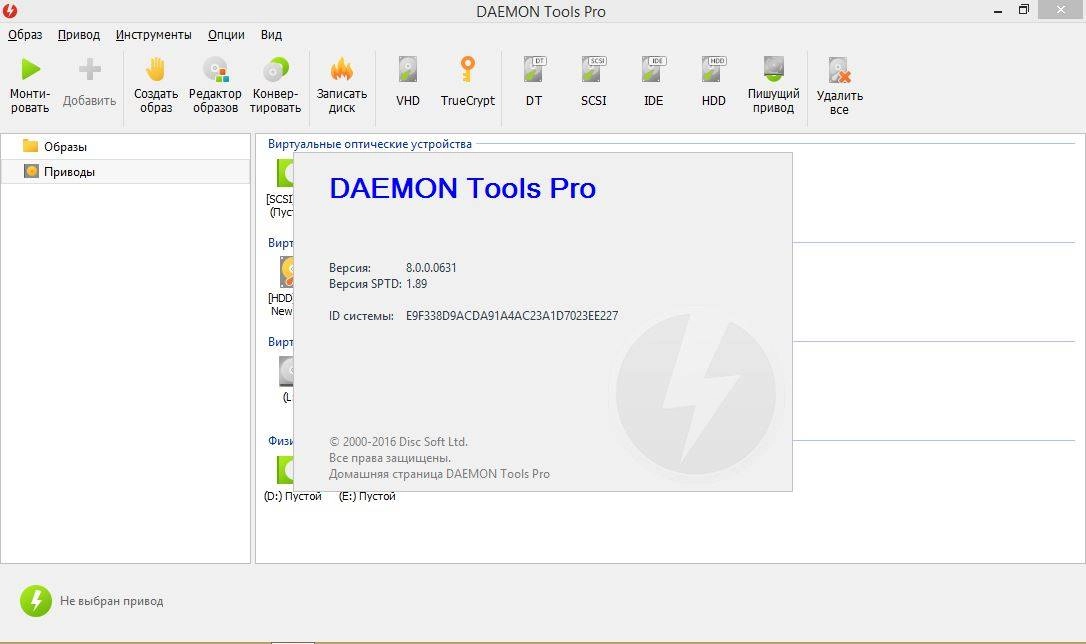
Task: Open the Опции menu
Action: point(226,35)
